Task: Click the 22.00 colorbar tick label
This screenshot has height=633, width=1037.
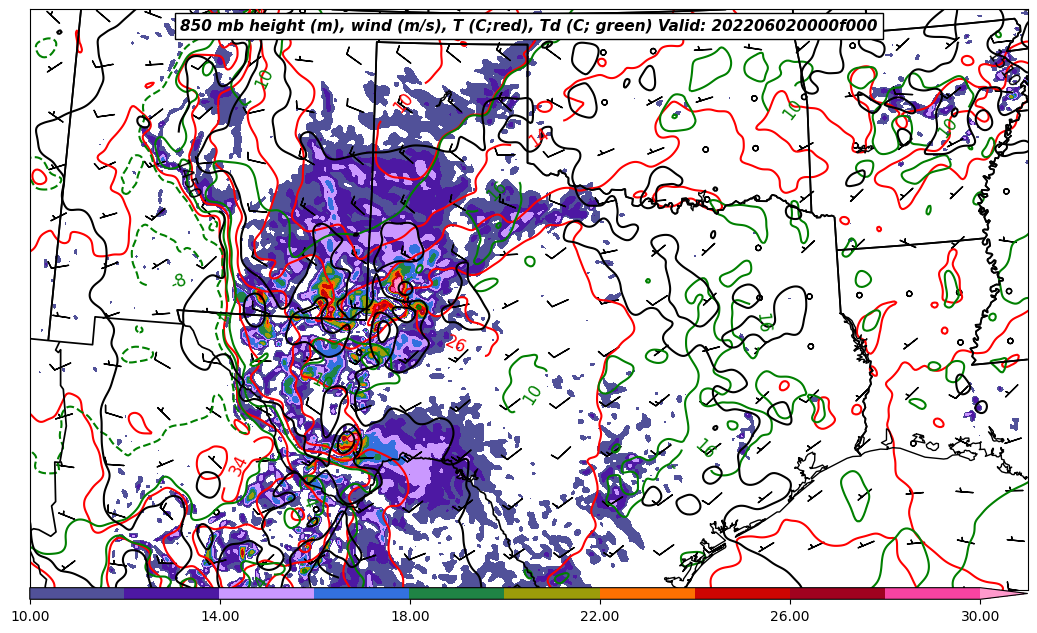Action: 600,616
